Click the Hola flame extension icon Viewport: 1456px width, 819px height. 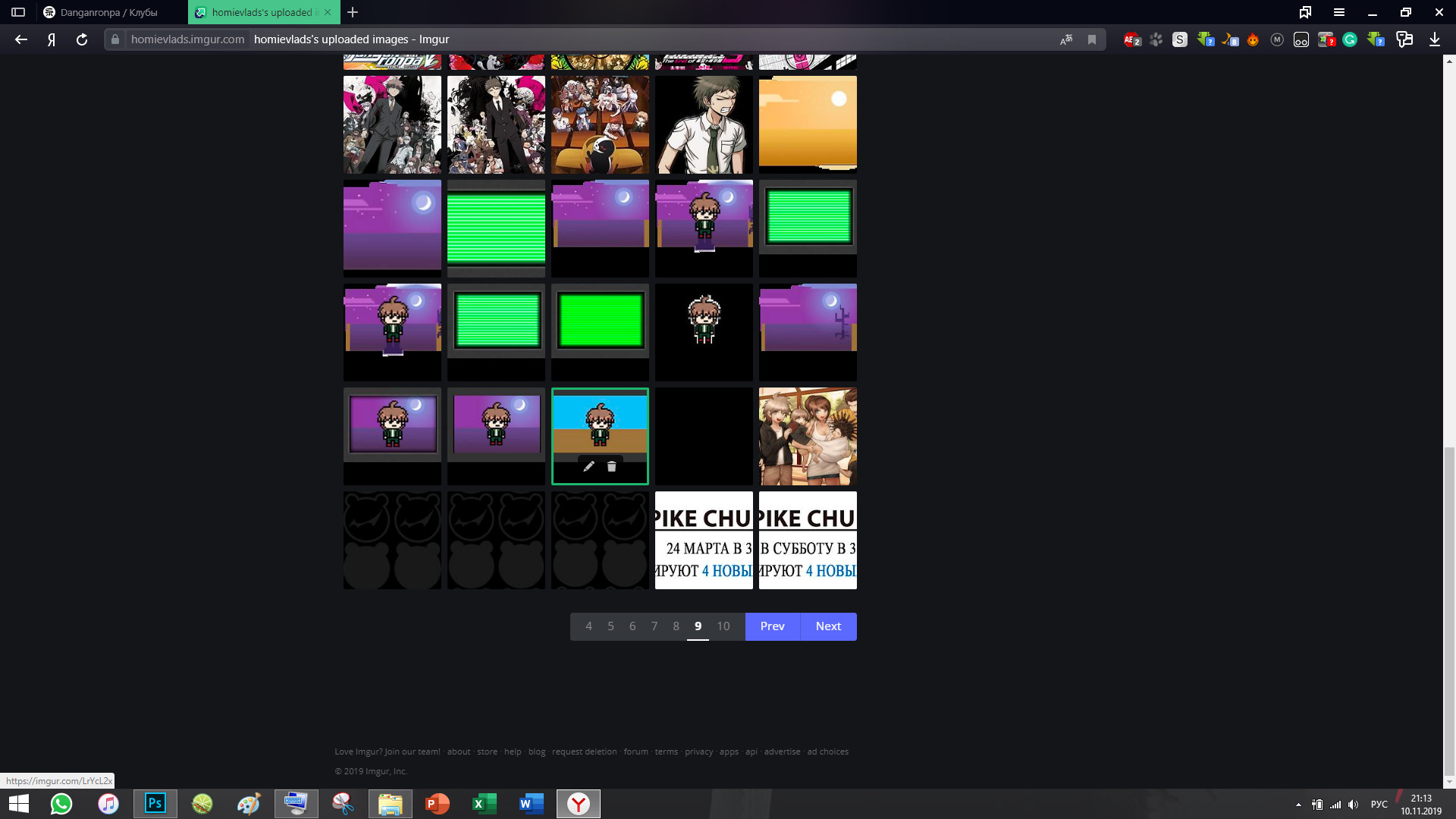tap(1253, 39)
